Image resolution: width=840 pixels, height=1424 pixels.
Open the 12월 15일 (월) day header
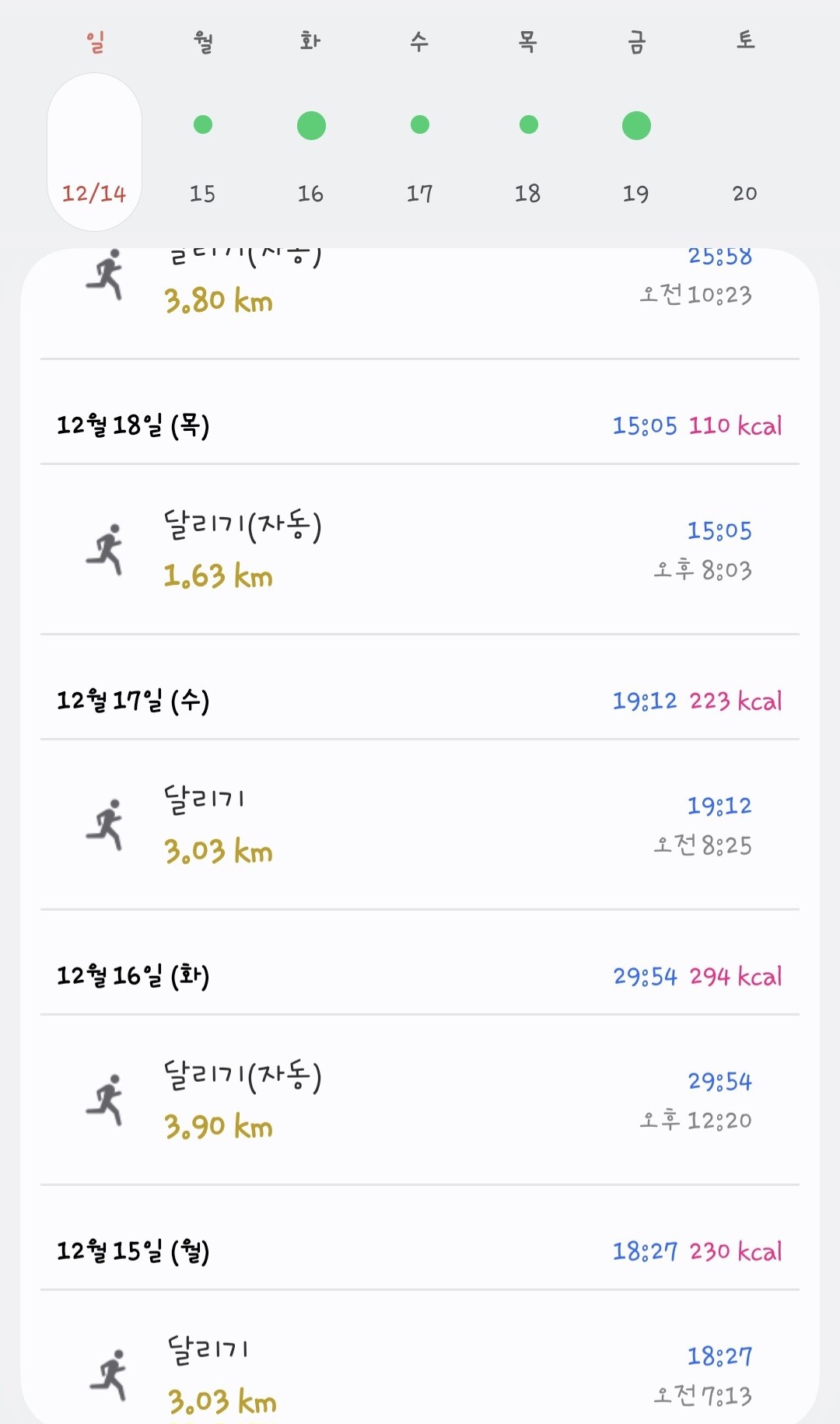(132, 1251)
